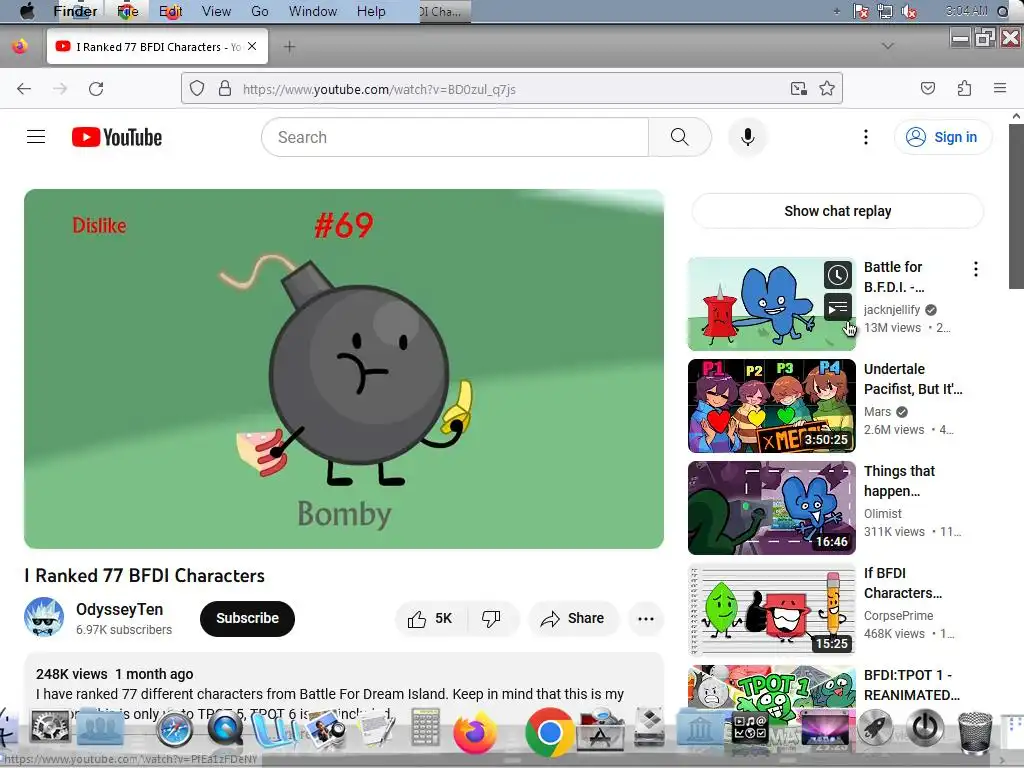Click the video player showing Bomby
Viewport: 1024px width, 768px height.
pyautogui.click(x=344, y=369)
